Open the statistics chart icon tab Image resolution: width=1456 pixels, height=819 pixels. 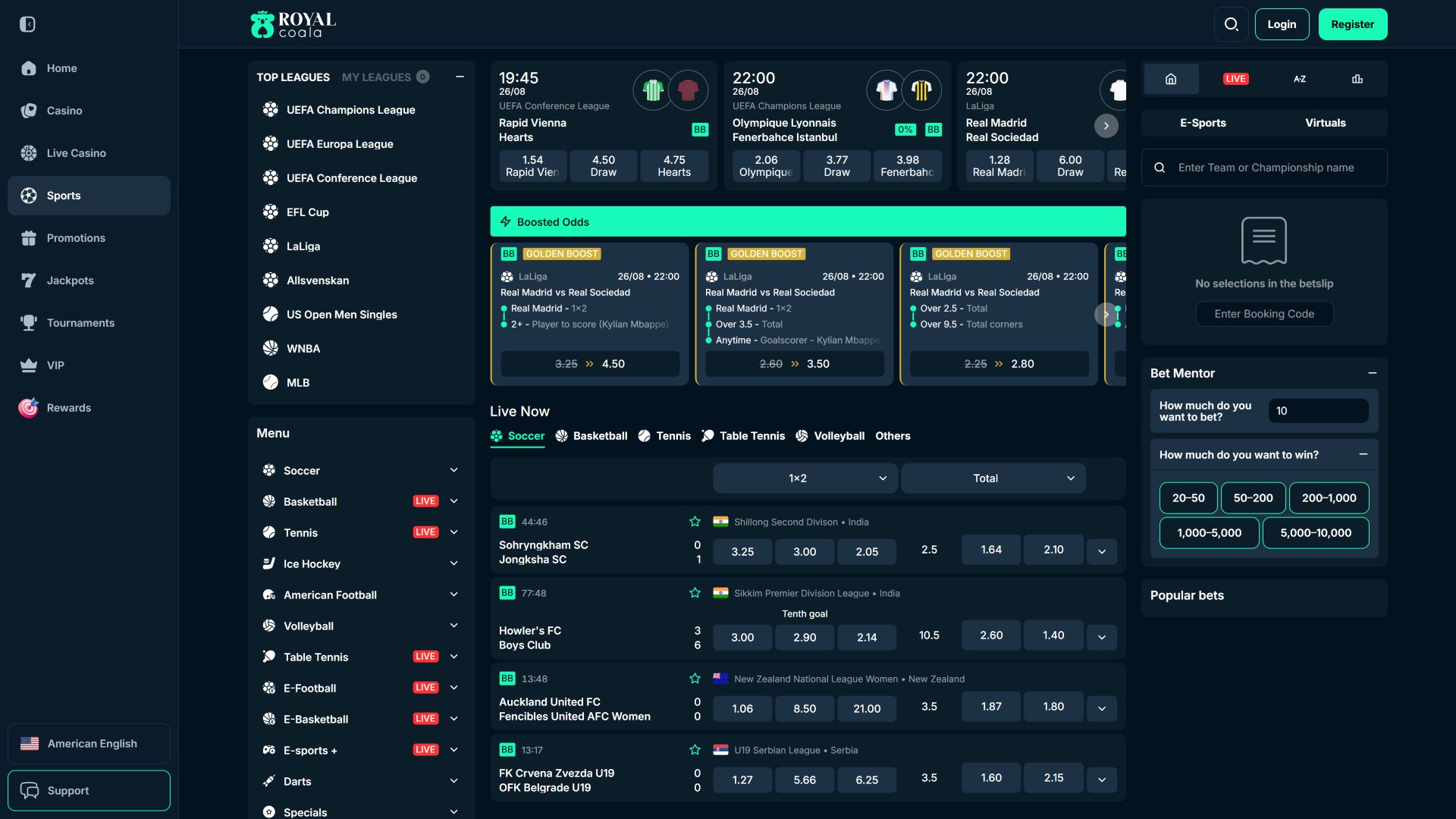(1357, 79)
